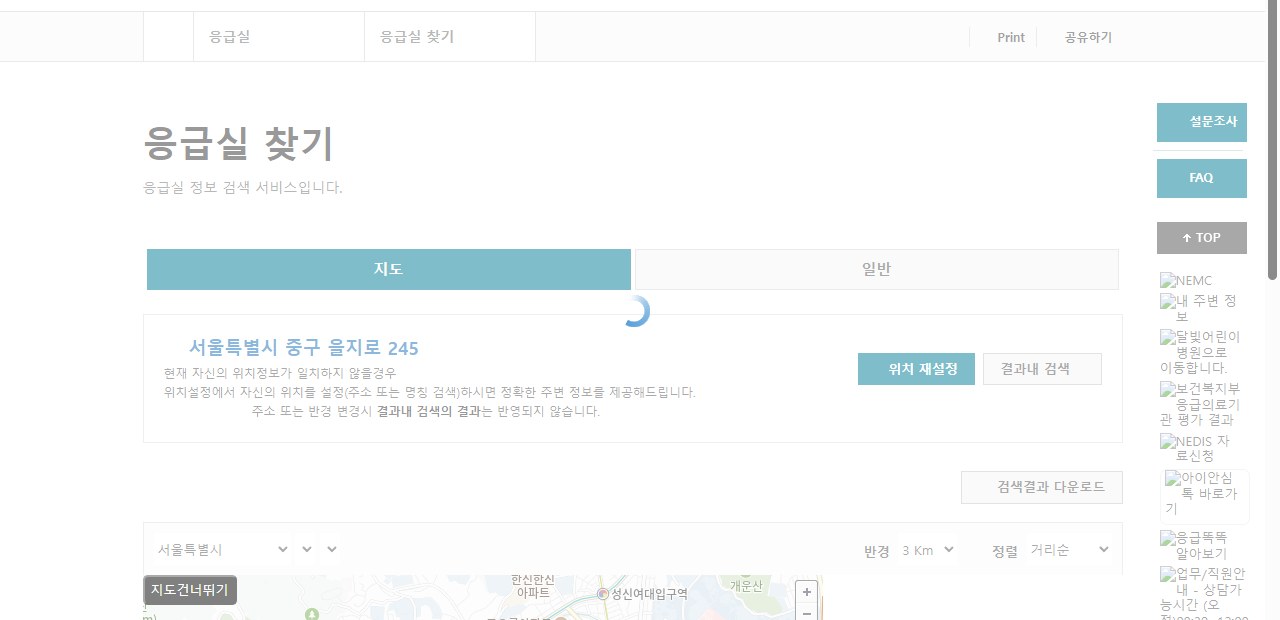This screenshot has width=1280, height=620.
Task: Click the 내 주변 정보 image link
Action: coord(1200,308)
